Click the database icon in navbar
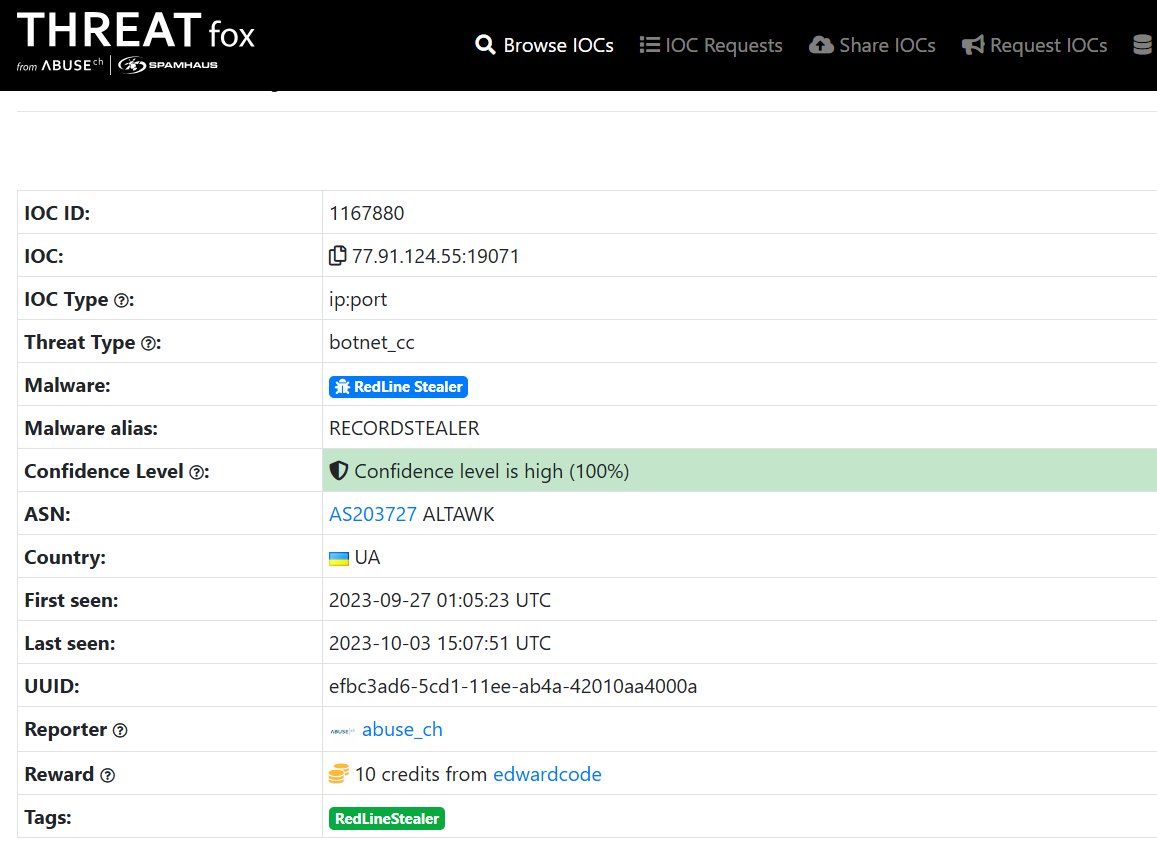The height and width of the screenshot is (844, 1157). (x=1144, y=45)
